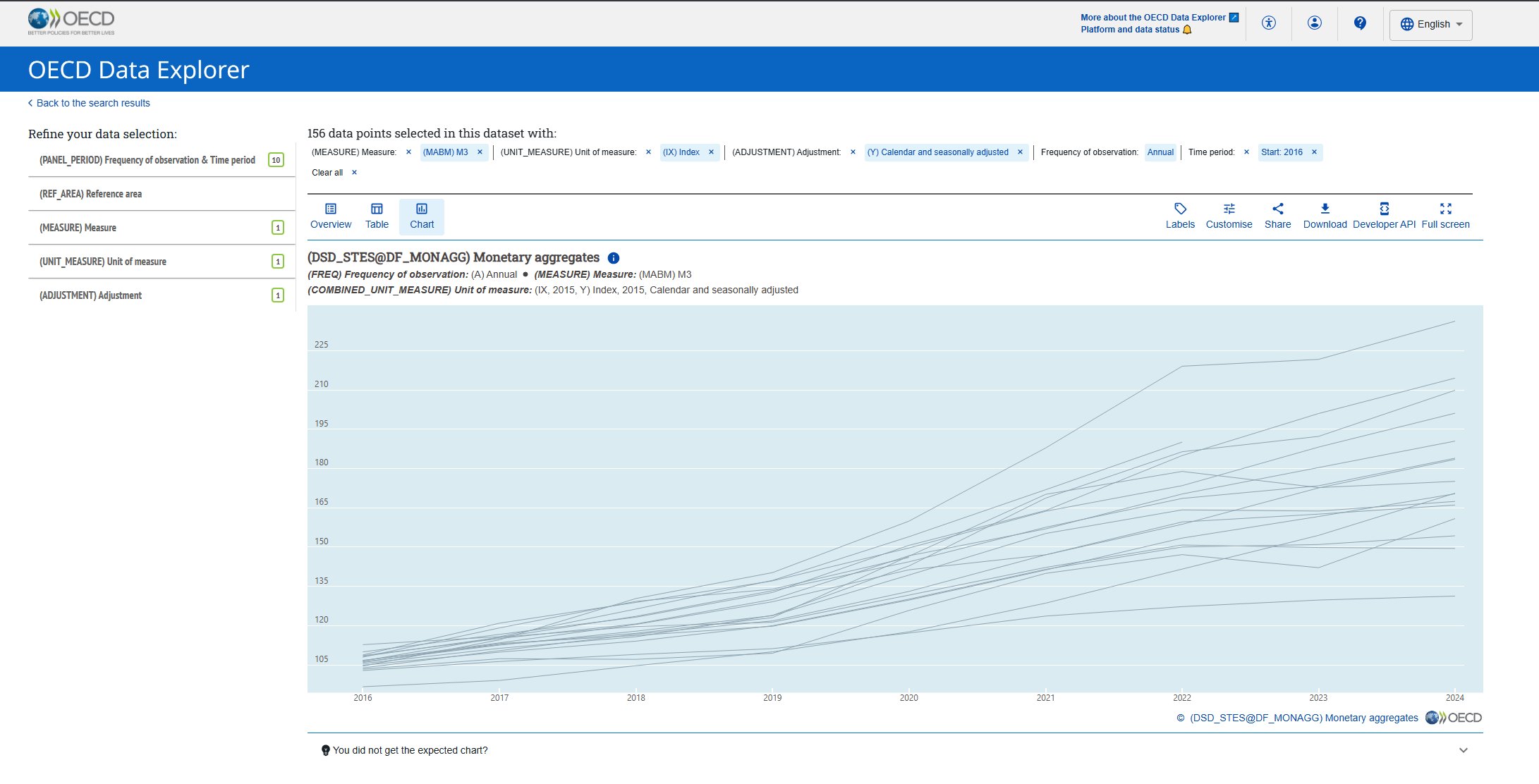Switch chart to Full screen
Screen dimensions: 1539x784
pyautogui.click(x=1445, y=216)
